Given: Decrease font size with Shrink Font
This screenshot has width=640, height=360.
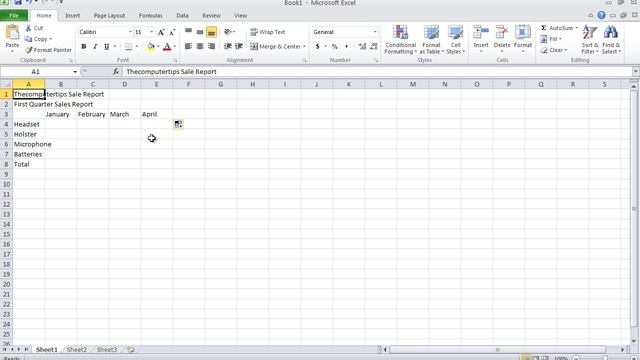Looking at the screenshot, I should pyautogui.click(x=172, y=32).
